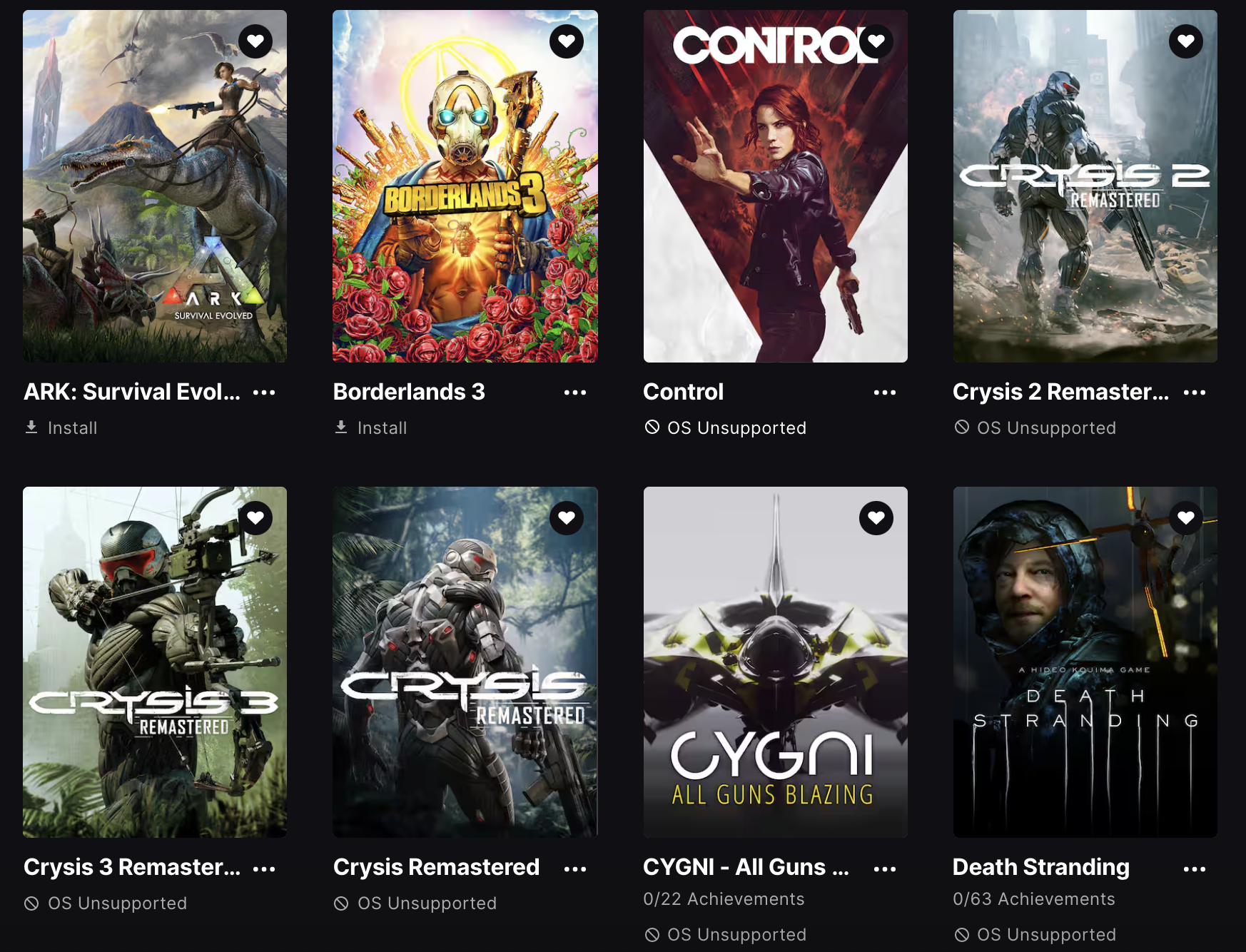The height and width of the screenshot is (952, 1246).
Task: Open three-dot menu for Crysis 3 Remastered
Action: tap(264, 869)
